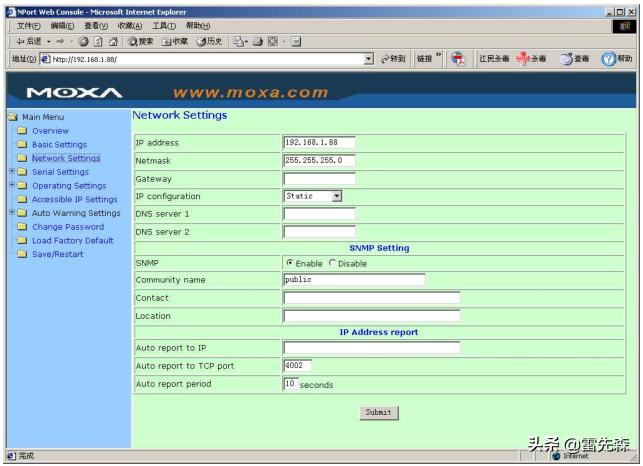The image size is (643, 466).
Task: Click the Change Password folder icon
Action: click(x=22, y=227)
